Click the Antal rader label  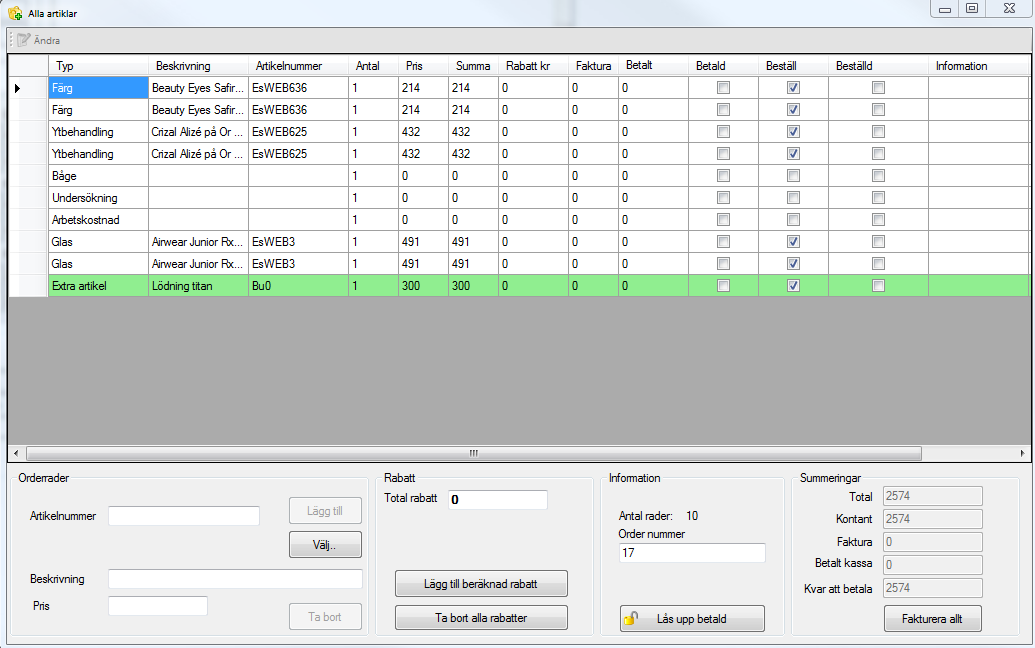click(646, 516)
